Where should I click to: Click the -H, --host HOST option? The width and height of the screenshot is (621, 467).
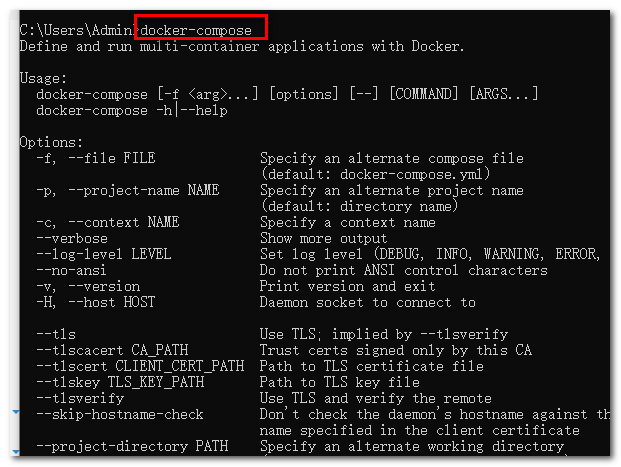point(95,303)
